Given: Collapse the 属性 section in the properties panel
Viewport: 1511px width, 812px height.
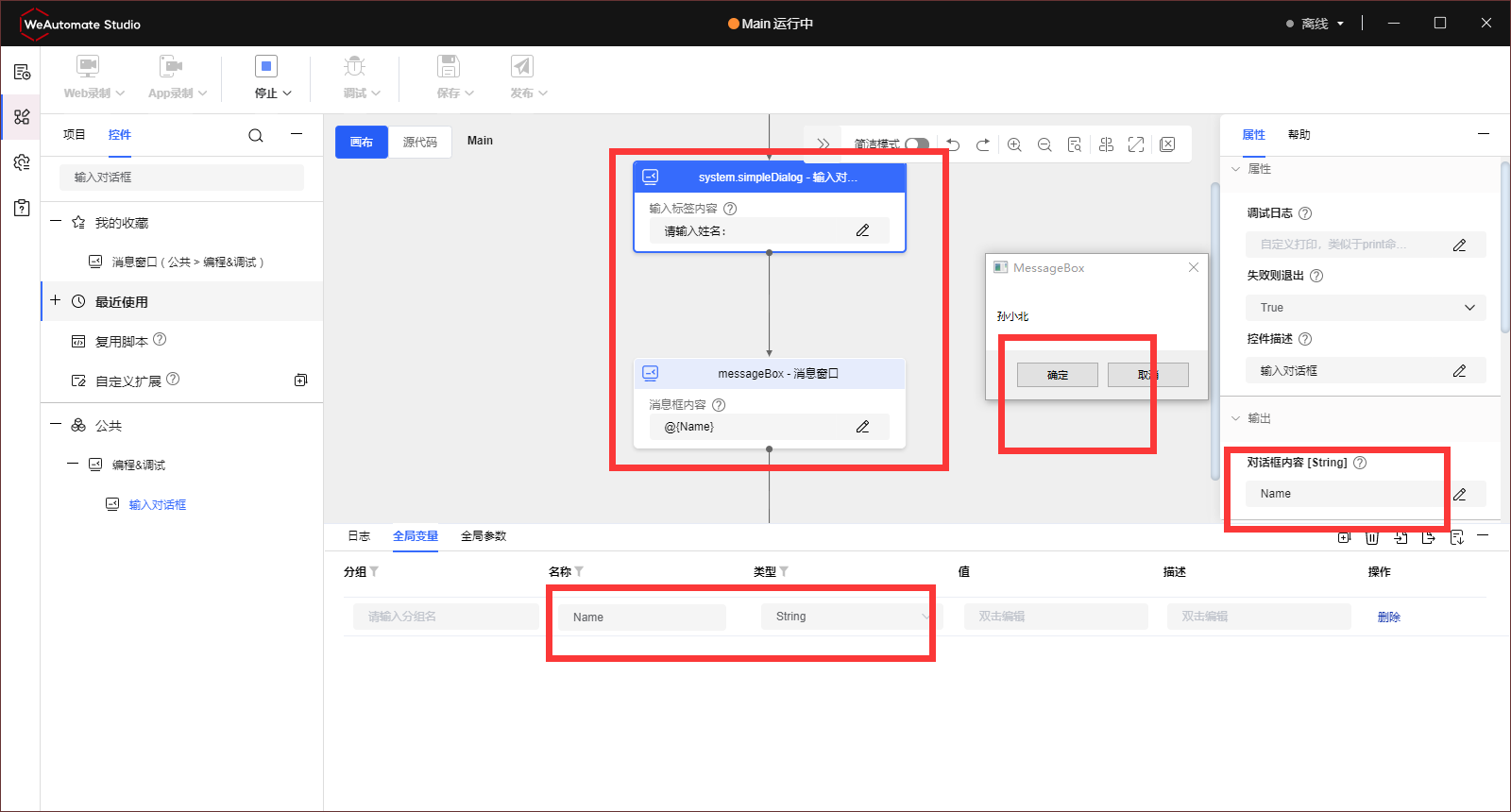Looking at the screenshot, I should point(1235,169).
